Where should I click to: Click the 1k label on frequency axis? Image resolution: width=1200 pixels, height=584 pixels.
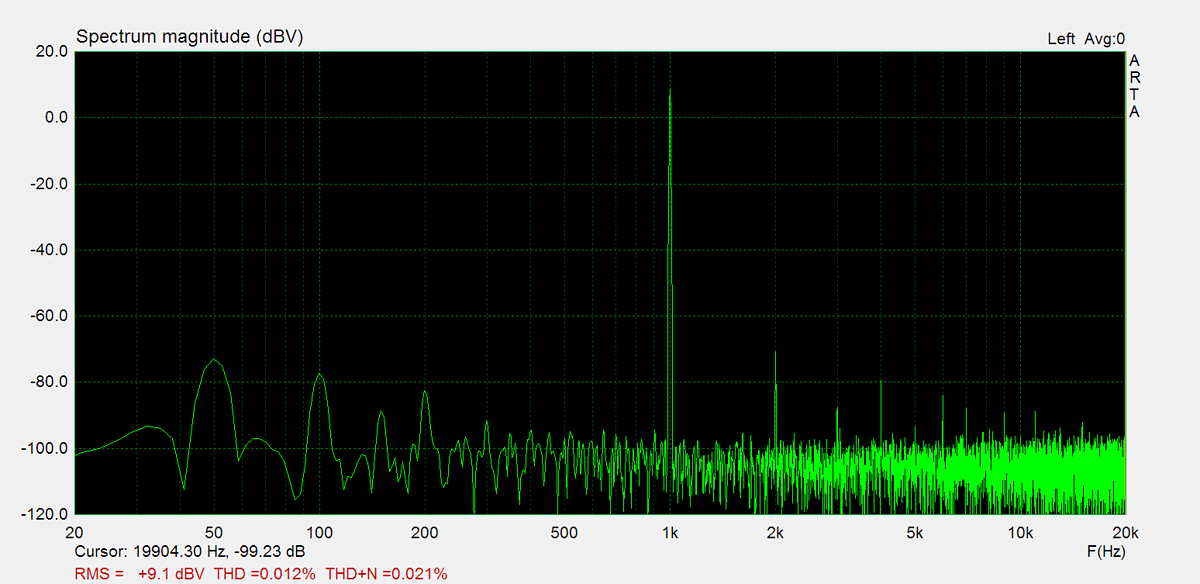click(670, 533)
